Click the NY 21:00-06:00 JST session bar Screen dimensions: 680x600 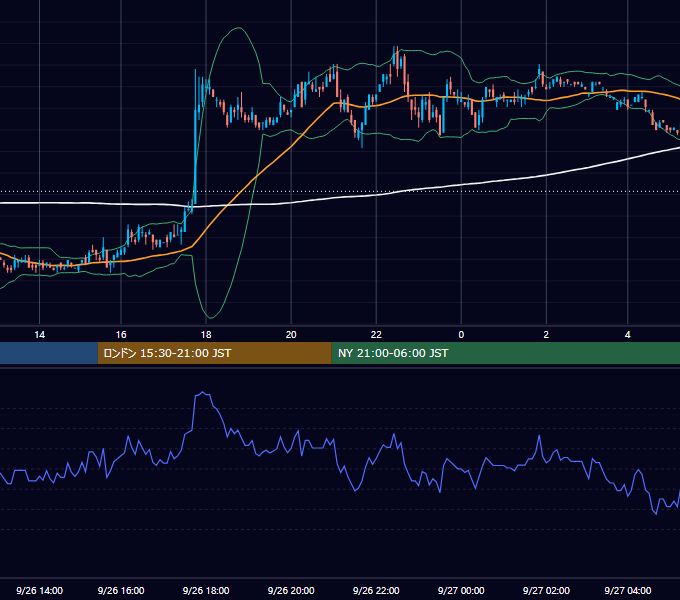(x=506, y=353)
